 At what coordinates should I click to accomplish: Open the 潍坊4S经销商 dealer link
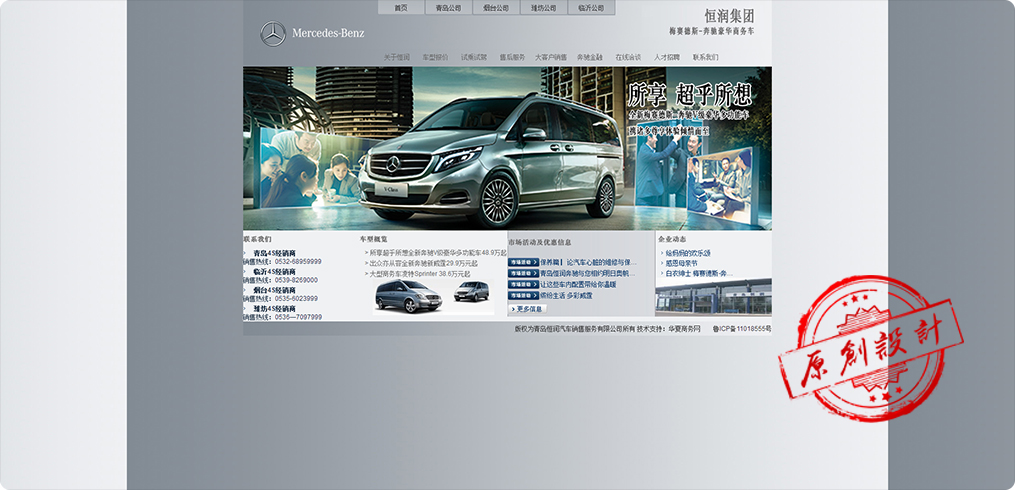274,309
